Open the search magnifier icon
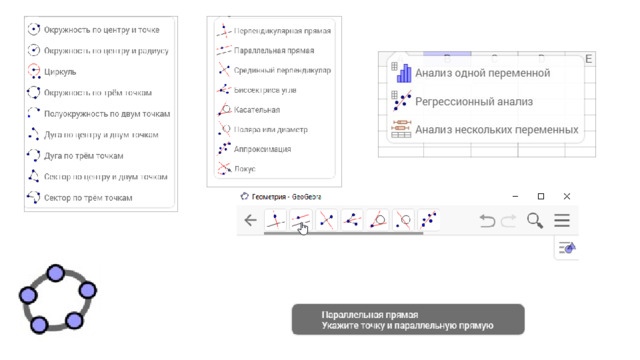640x360 pixels. (x=535, y=220)
